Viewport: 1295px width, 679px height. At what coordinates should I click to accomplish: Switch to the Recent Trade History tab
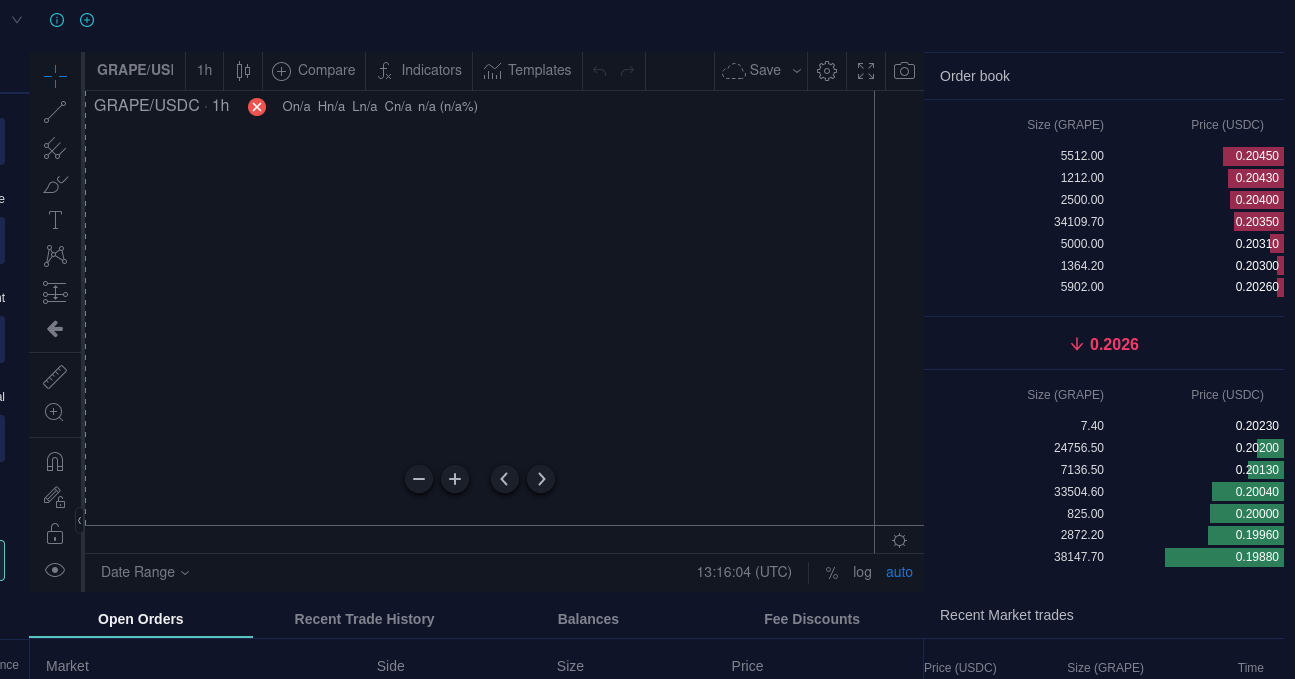[364, 619]
